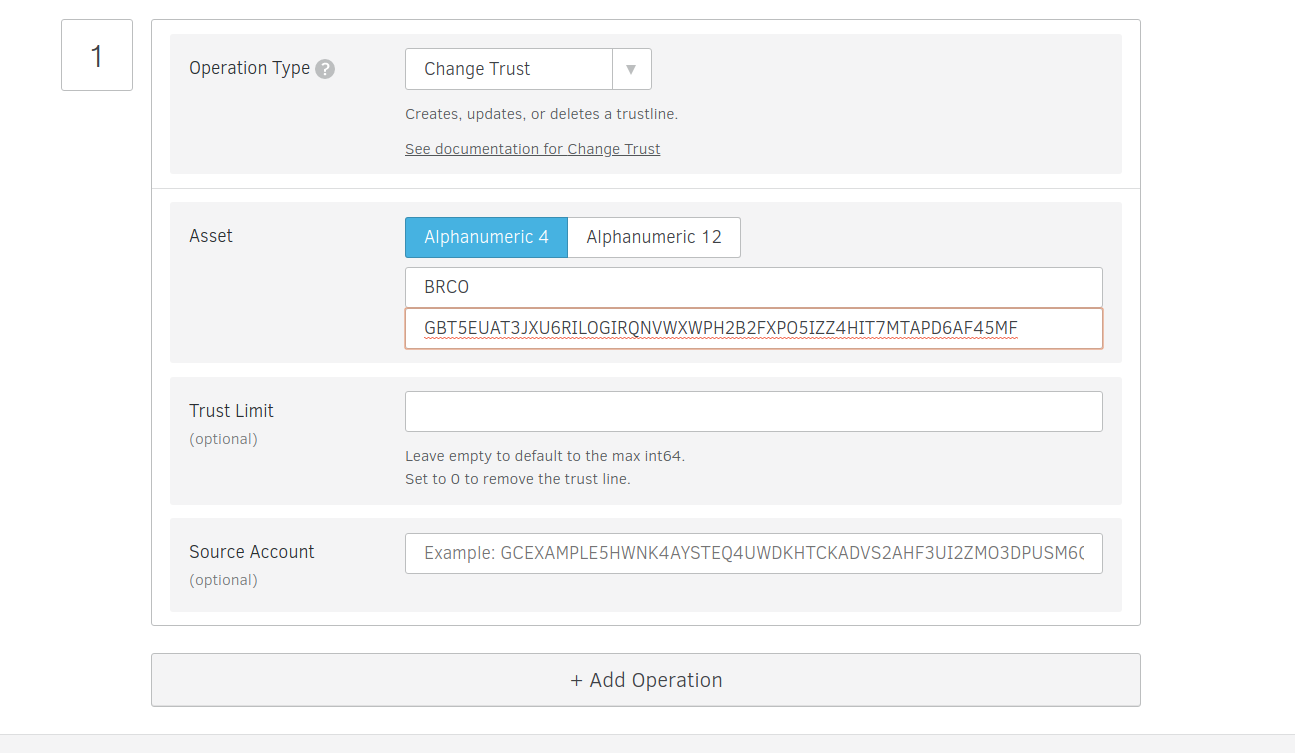Click the trustline description text
This screenshot has width=1295, height=753.
[540, 113]
